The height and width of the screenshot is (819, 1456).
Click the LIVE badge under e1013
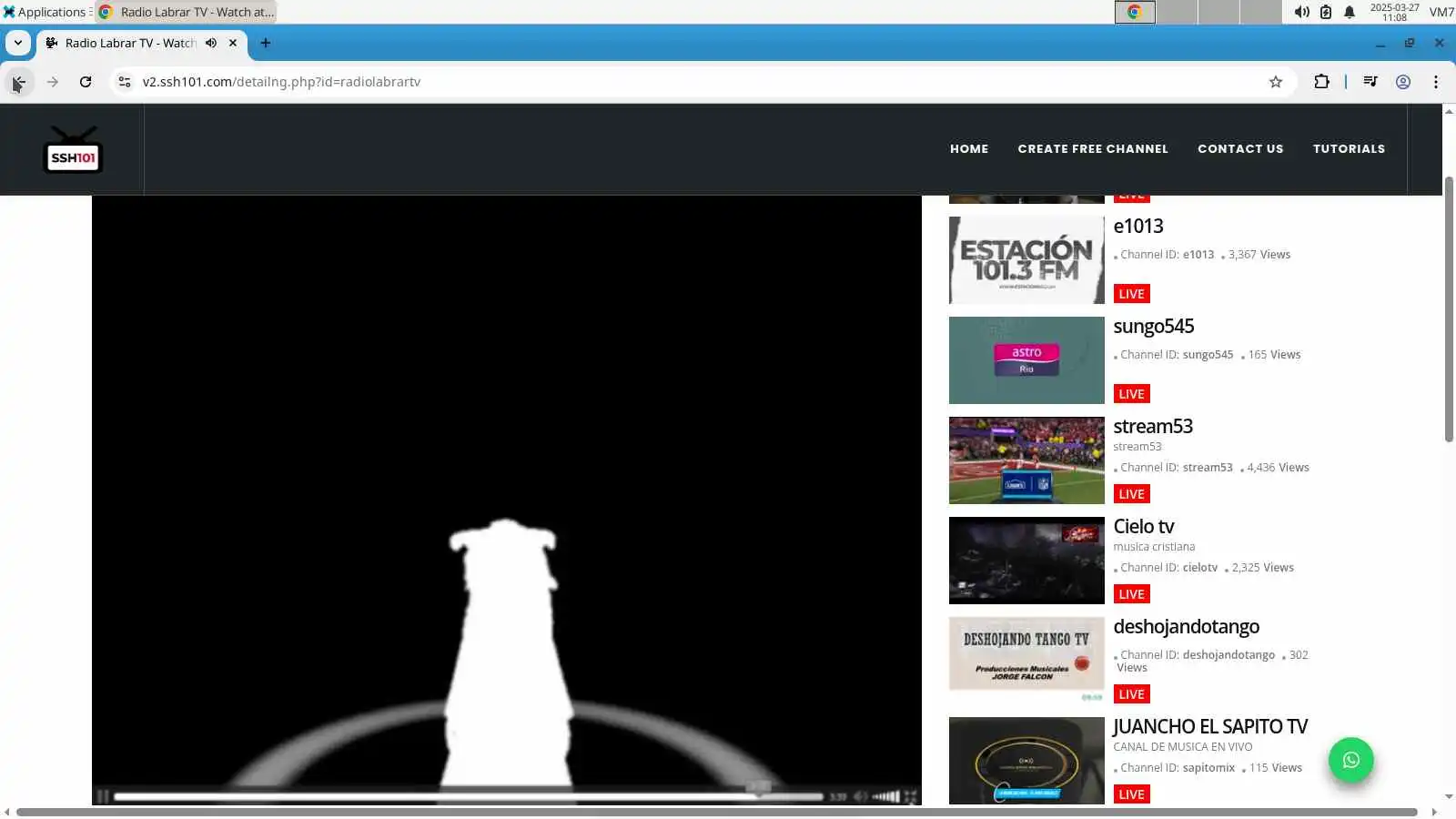(x=1132, y=294)
